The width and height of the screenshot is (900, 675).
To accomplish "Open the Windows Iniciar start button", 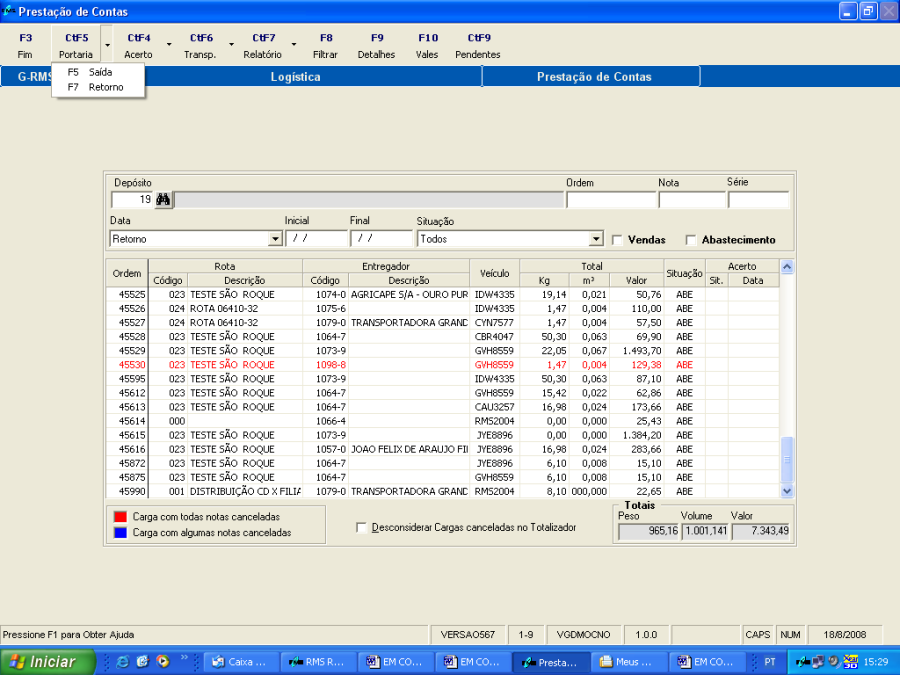I will (47, 662).
